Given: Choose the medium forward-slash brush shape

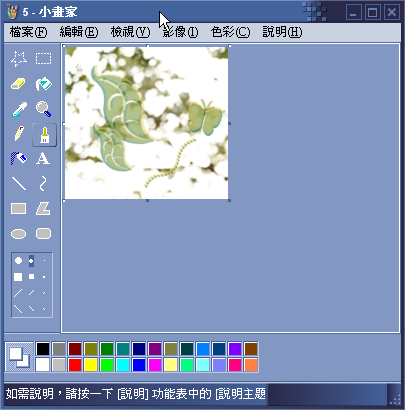Looking at the screenshot, I should [x=31, y=293].
